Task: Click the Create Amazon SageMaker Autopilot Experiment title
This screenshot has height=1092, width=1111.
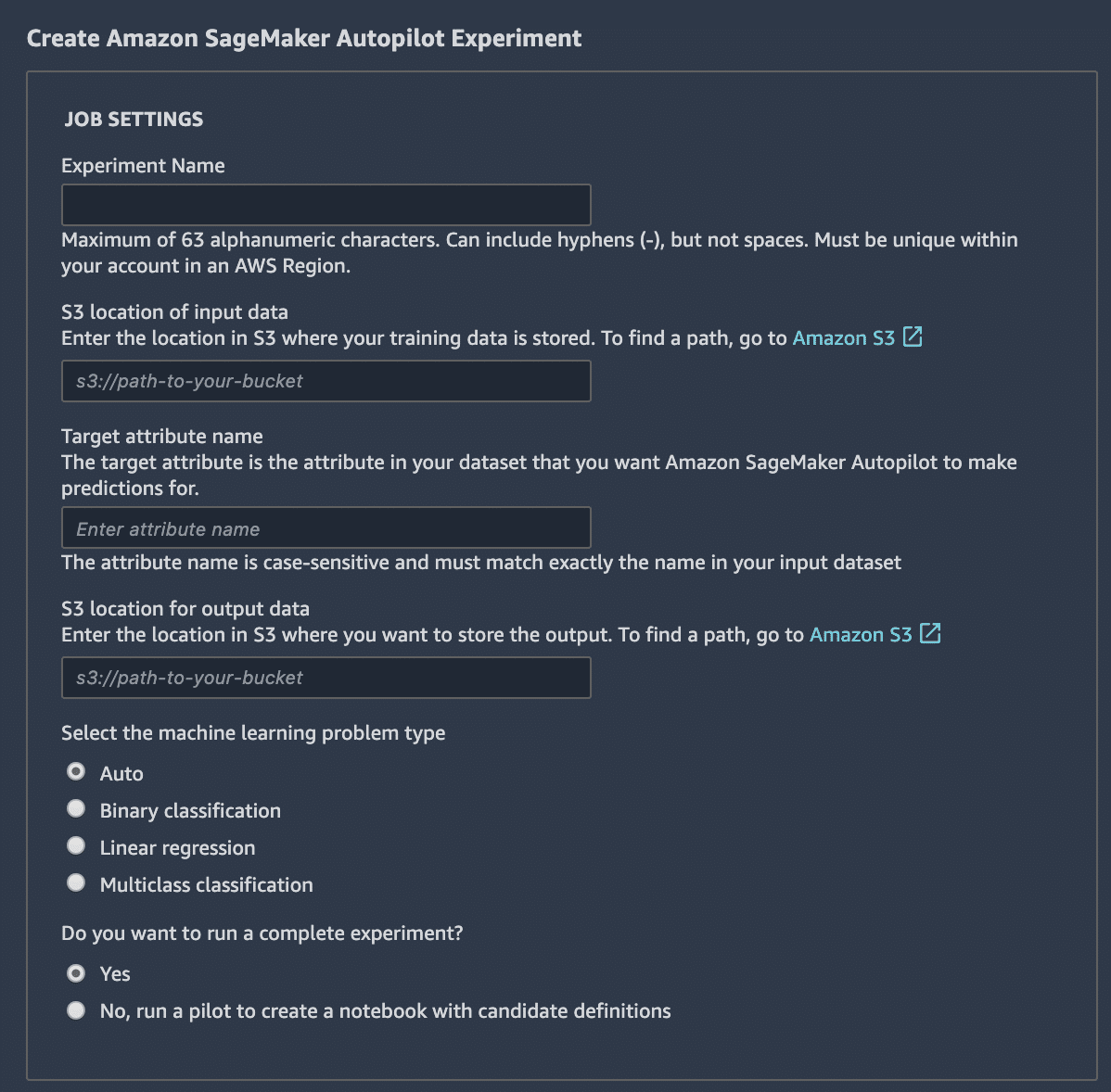Action: click(x=304, y=39)
